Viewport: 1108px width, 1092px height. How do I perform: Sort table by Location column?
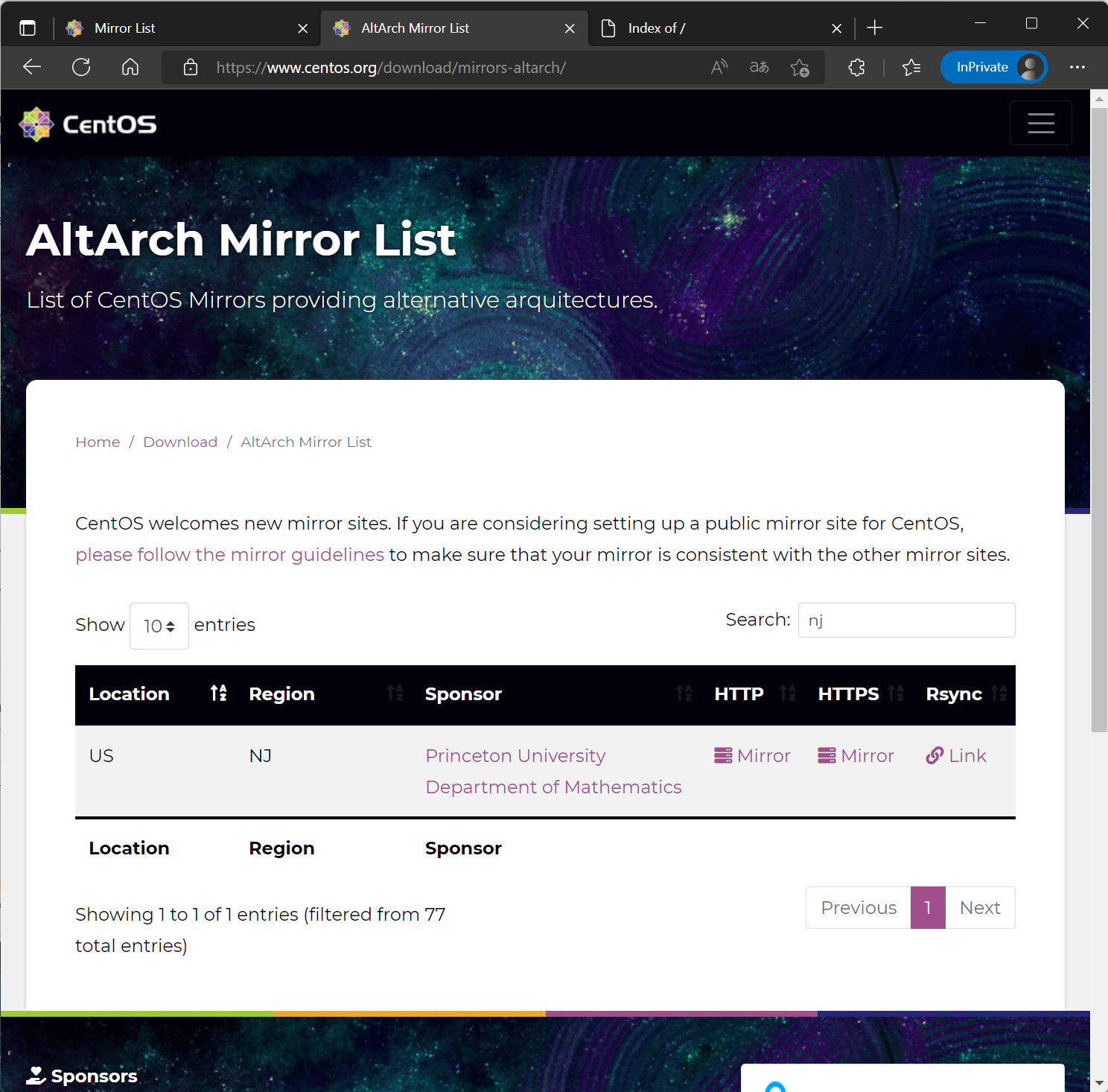click(x=155, y=694)
